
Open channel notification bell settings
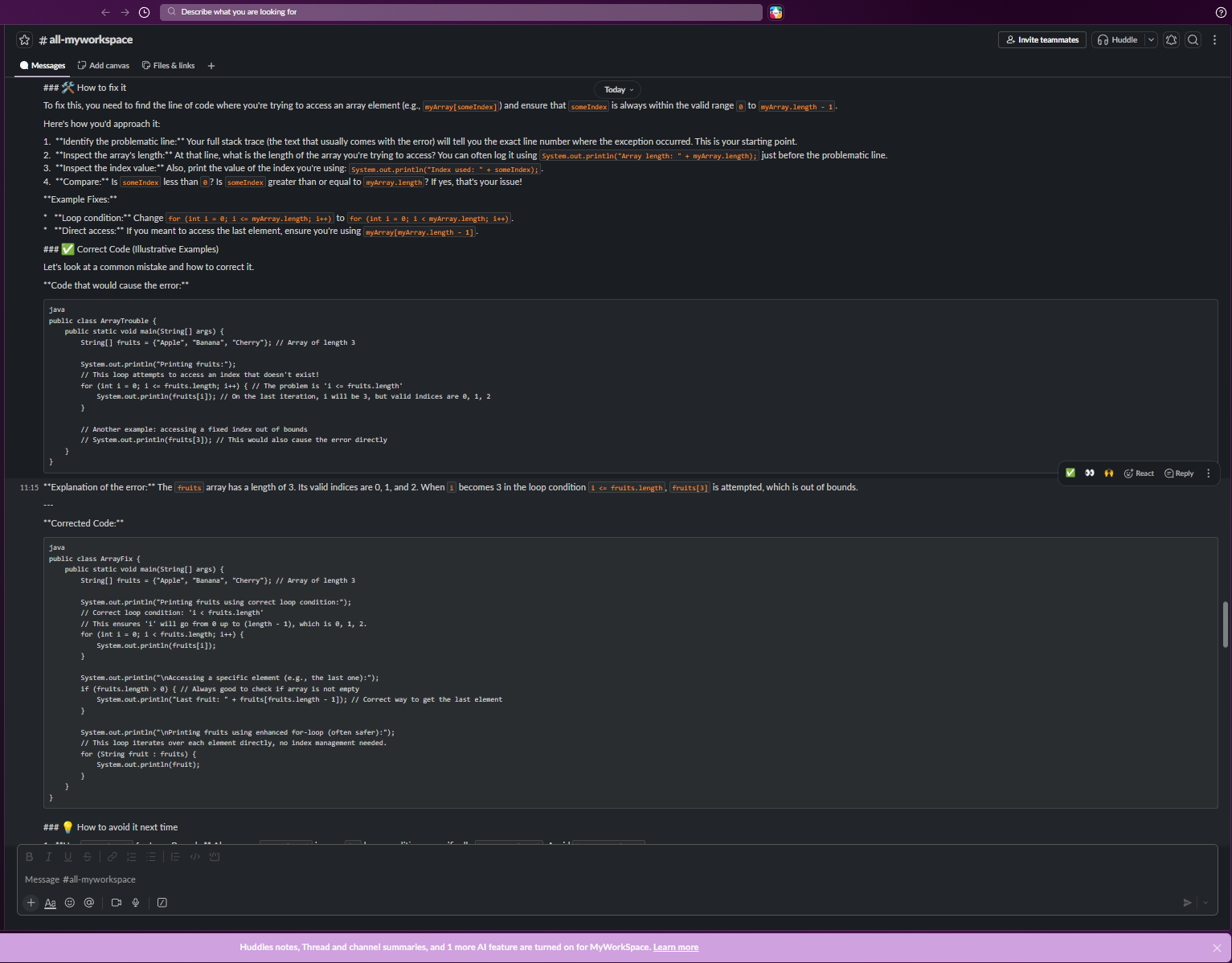point(1171,39)
